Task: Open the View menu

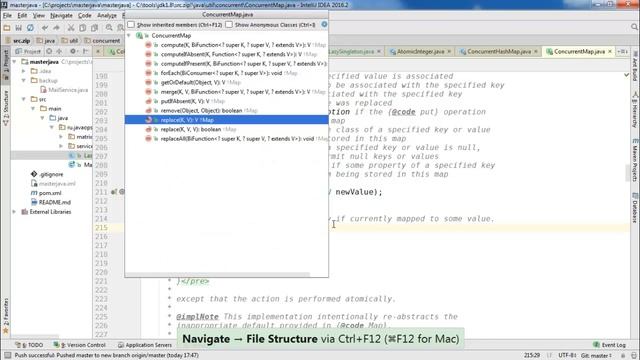Action: point(39,16)
